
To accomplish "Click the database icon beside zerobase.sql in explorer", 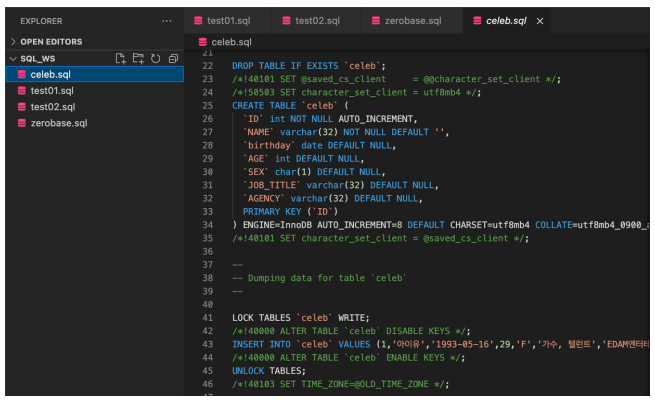I will coord(22,123).
